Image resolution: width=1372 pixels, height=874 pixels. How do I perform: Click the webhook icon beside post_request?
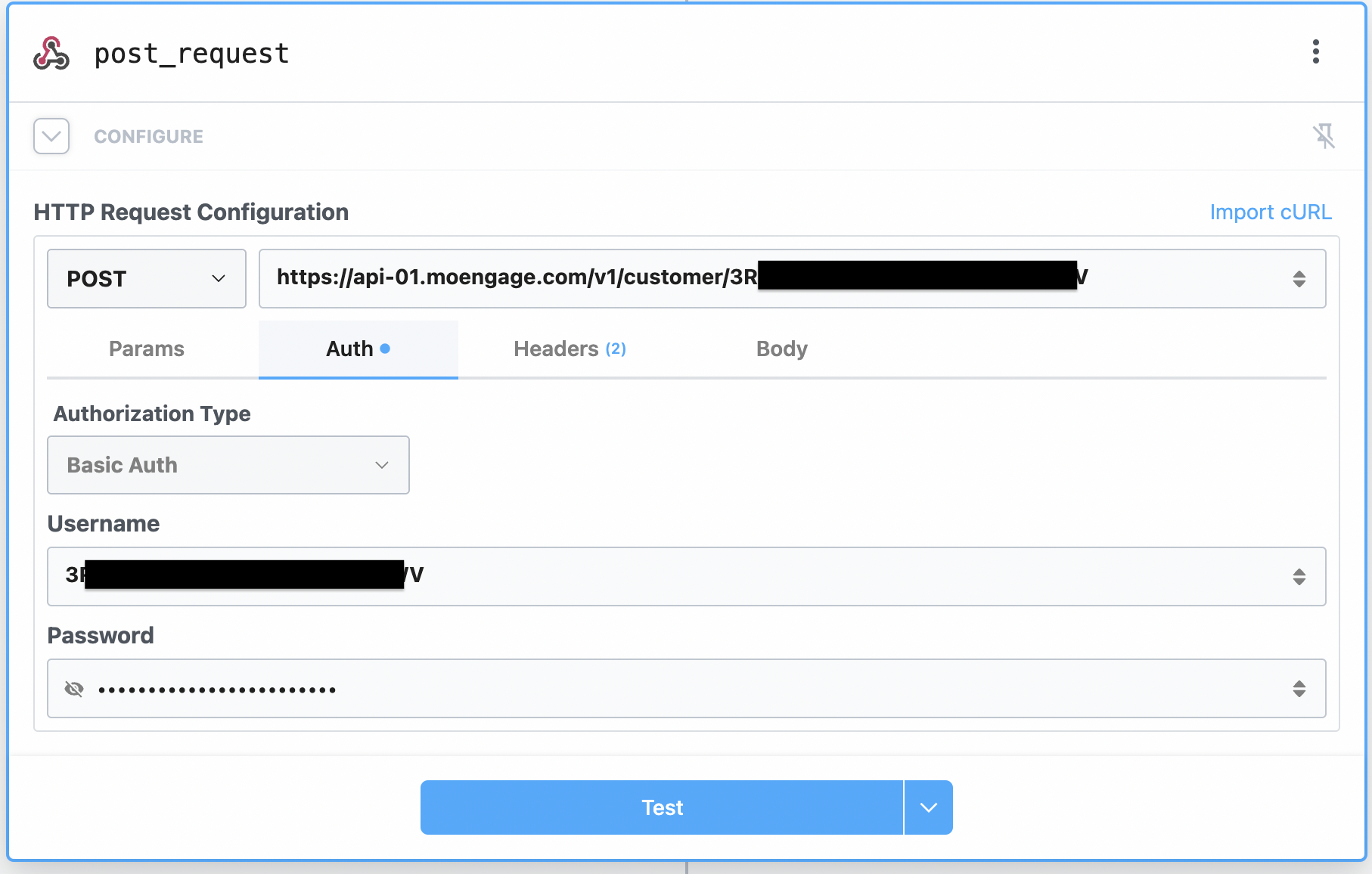[x=51, y=54]
